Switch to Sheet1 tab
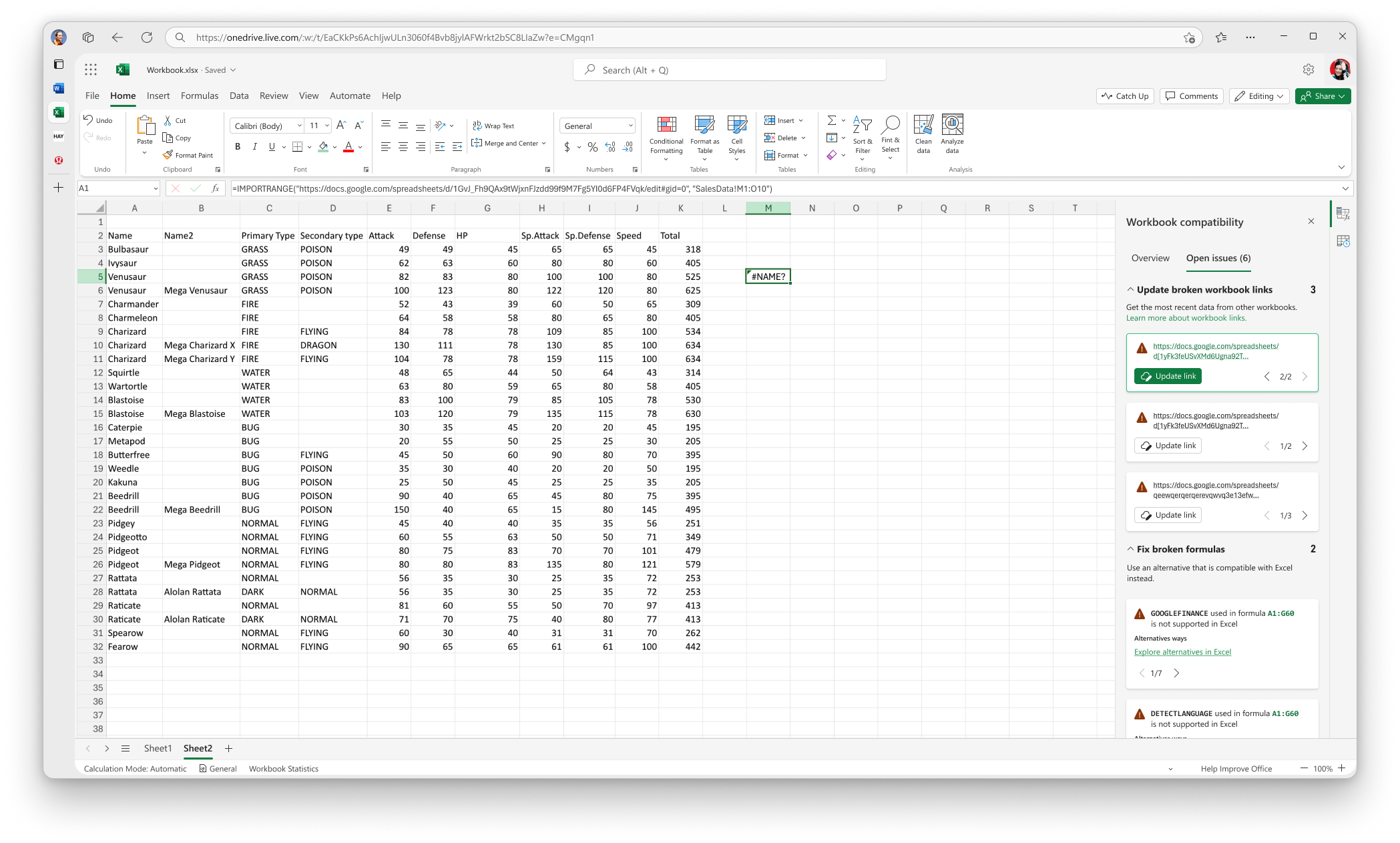This screenshot has height=843, width=1400. [158, 749]
